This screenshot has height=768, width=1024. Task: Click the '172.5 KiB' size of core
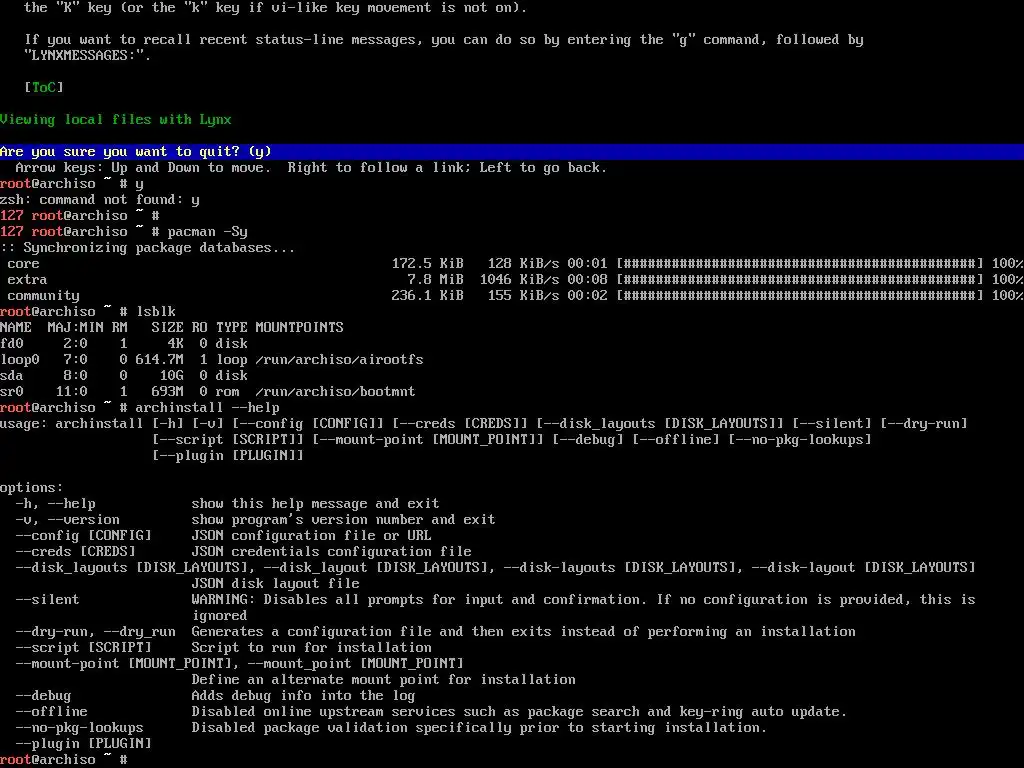click(428, 264)
